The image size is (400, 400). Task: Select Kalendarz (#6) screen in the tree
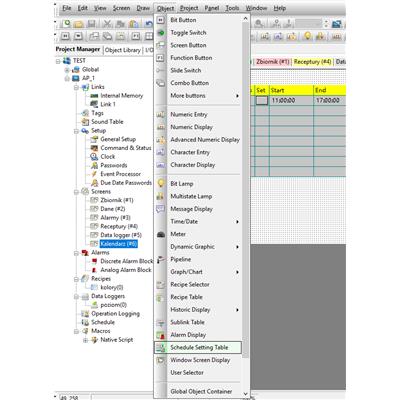[x=119, y=244]
